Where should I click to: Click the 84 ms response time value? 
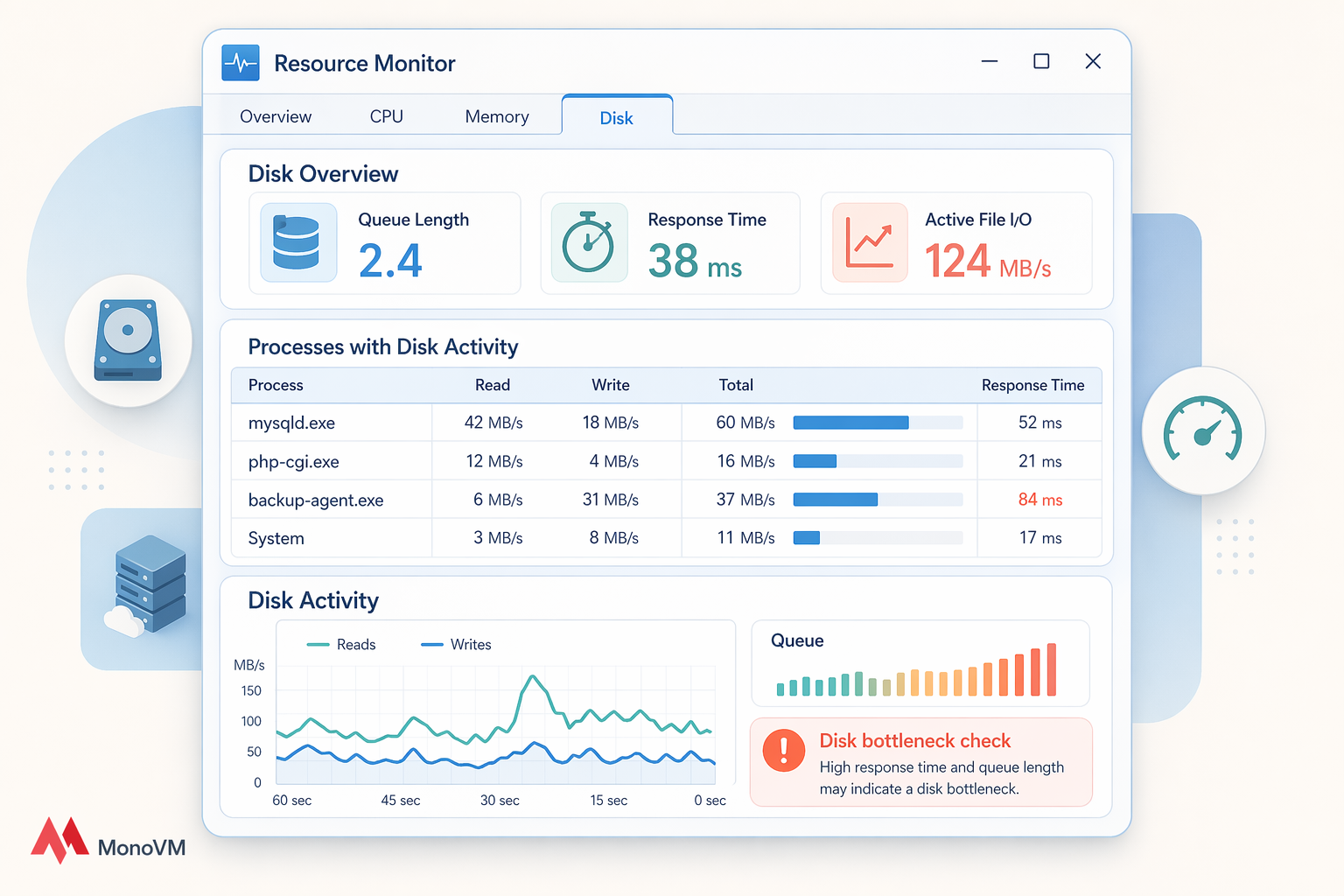pos(1039,500)
